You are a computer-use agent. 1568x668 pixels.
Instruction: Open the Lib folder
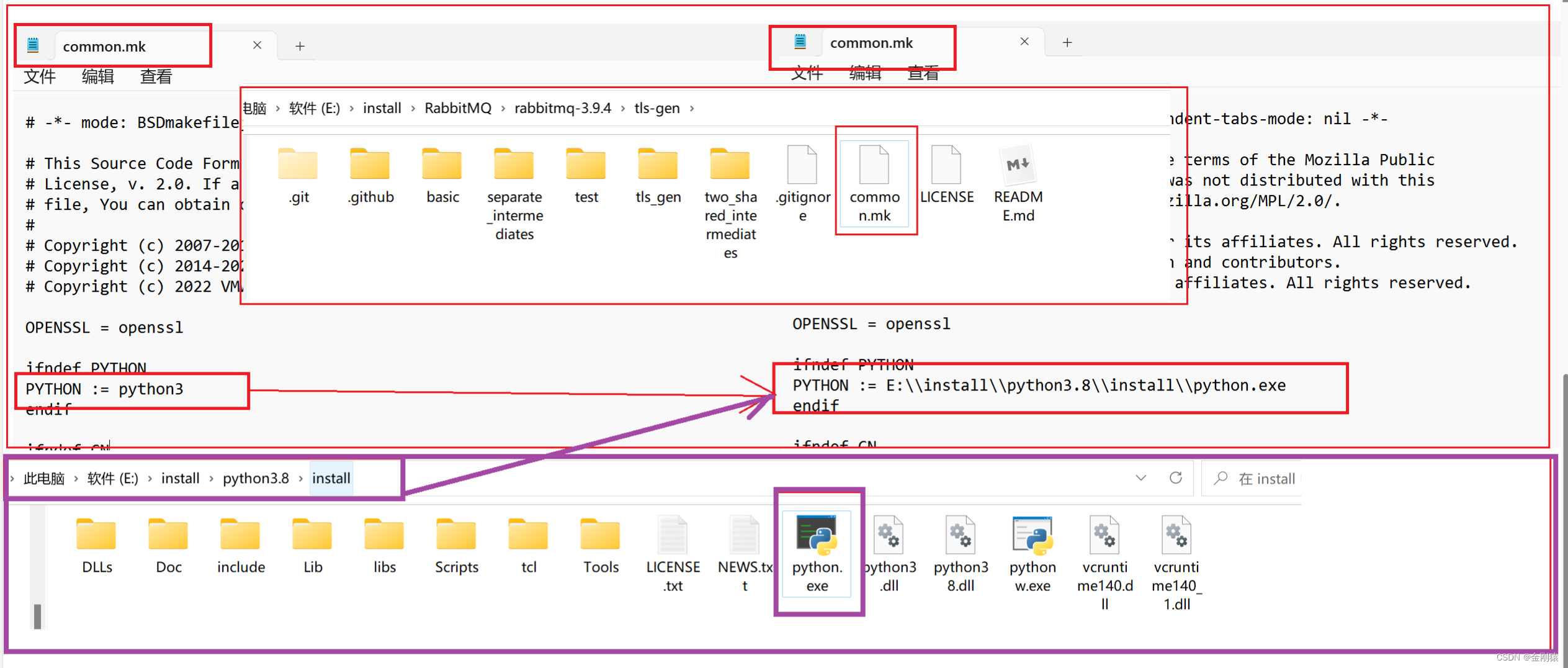pos(313,545)
